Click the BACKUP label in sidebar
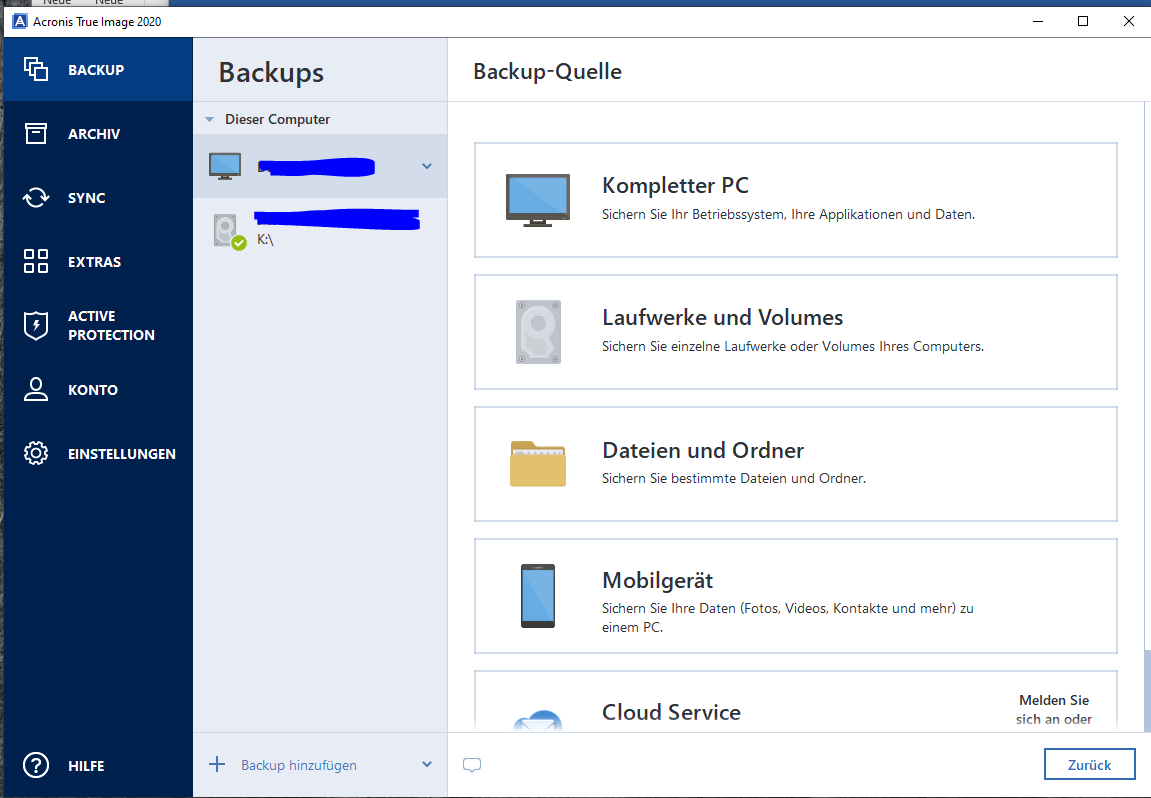The image size is (1151, 798). click(x=96, y=70)
